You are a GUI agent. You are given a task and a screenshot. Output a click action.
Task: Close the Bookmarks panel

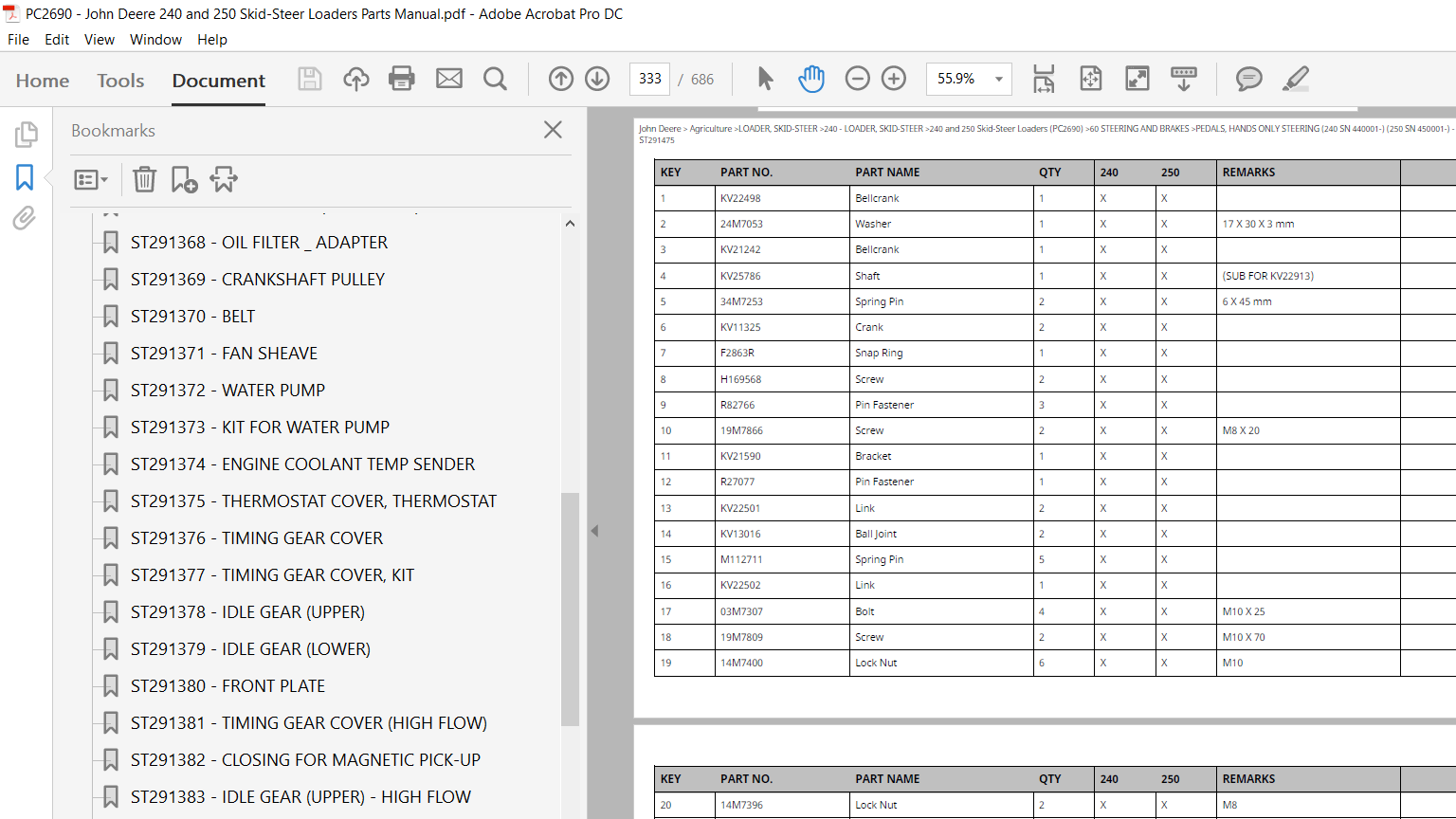[x=554, y=130]
